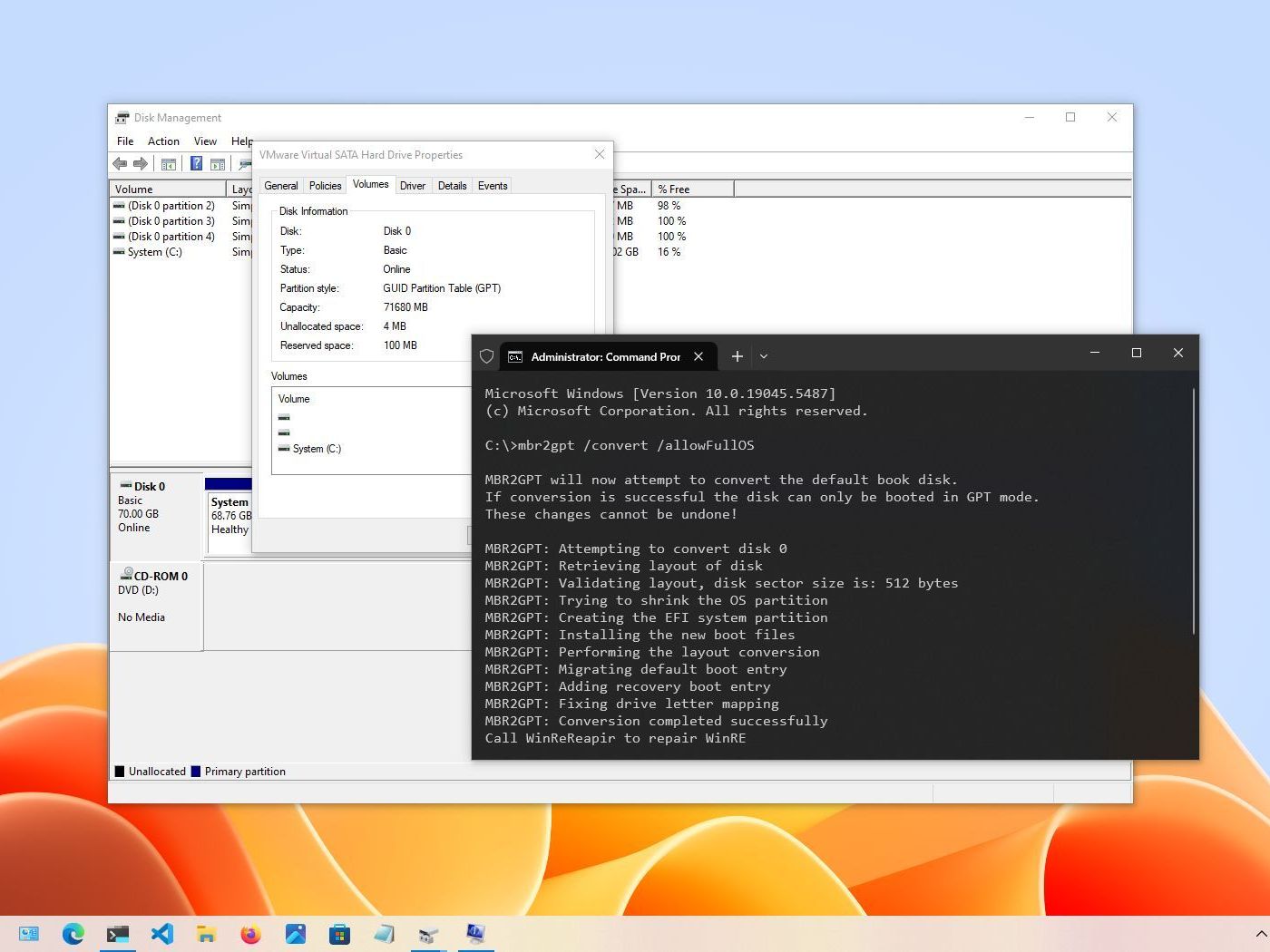Select the (Disk 0 partition 2) row text
Screen dimensions: 1270x952
[171, 206]
